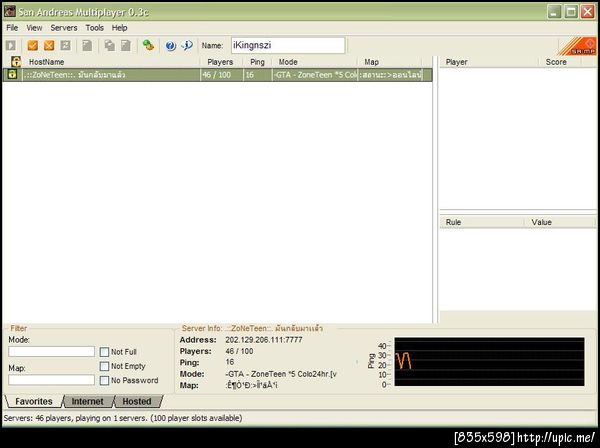
Task: Click the status bar servers summary text
Action: point(123,418)
